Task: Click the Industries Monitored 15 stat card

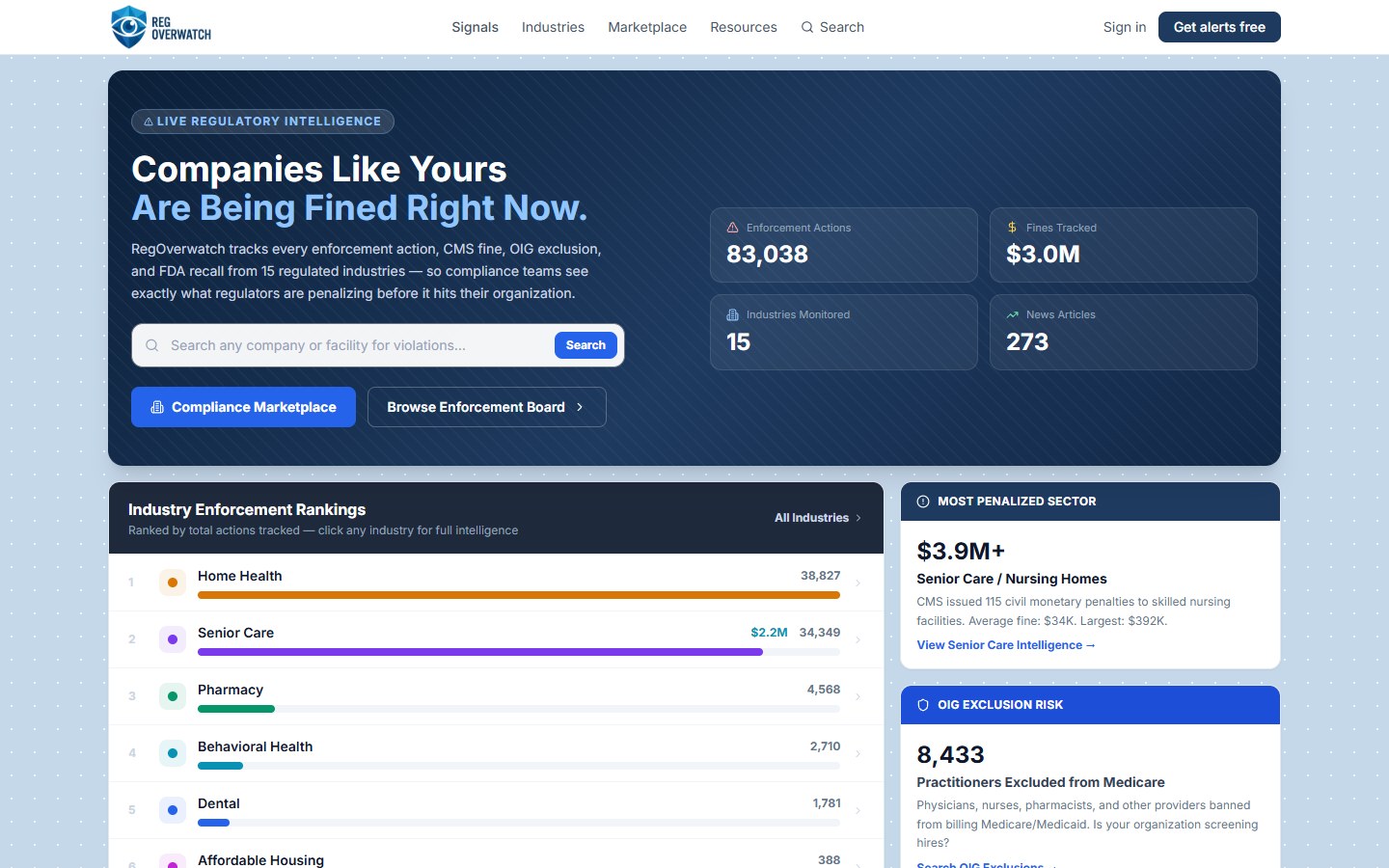Action: (844, 332)
